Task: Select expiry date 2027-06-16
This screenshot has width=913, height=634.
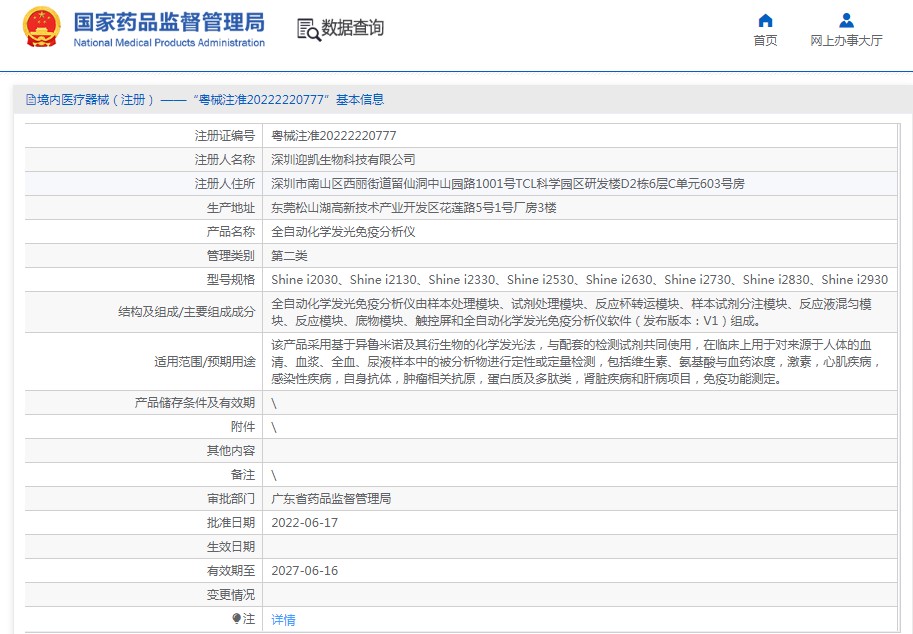Action: (x=305, y=571)
